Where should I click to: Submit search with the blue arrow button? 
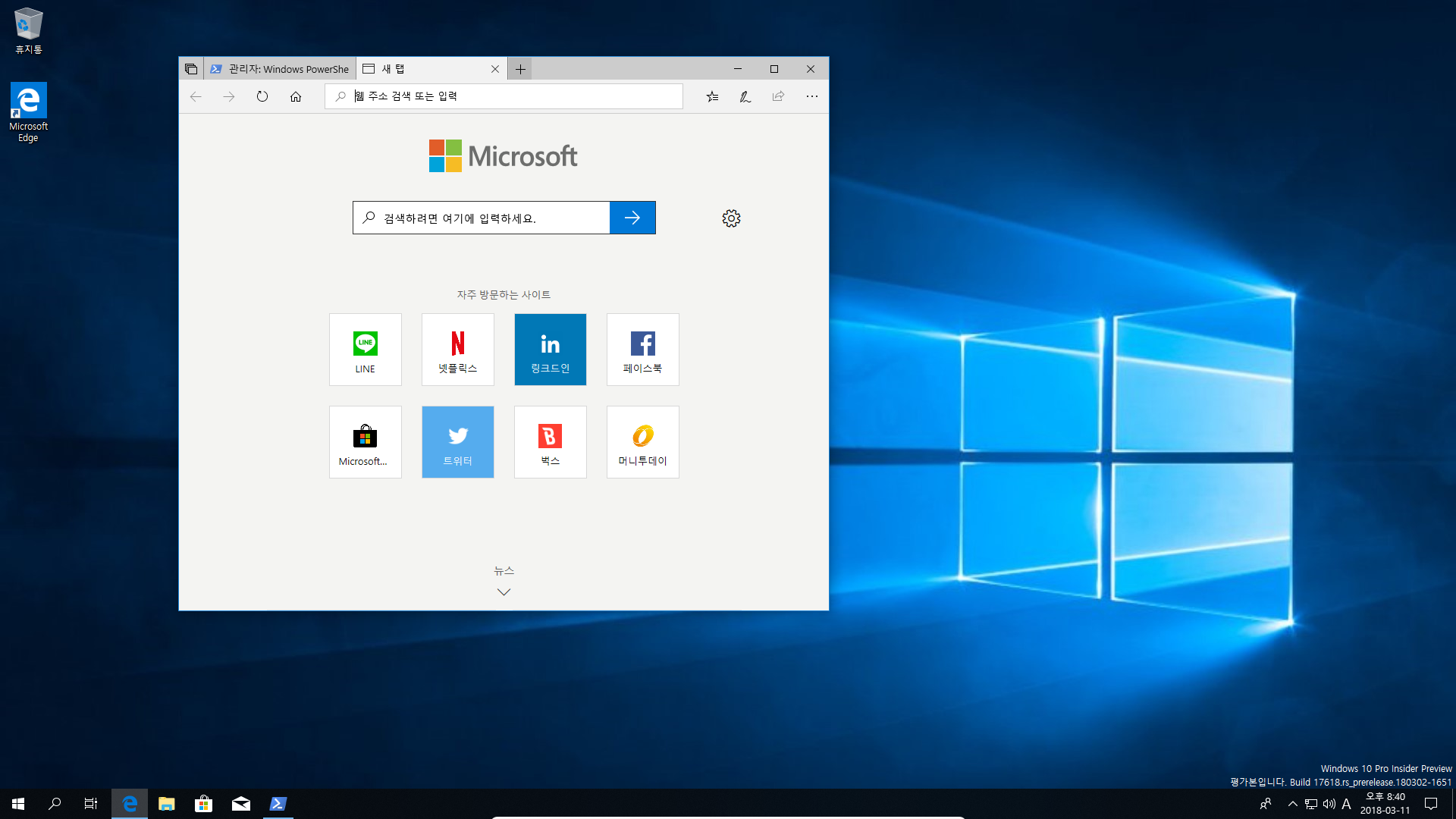[x=632, y=218]
